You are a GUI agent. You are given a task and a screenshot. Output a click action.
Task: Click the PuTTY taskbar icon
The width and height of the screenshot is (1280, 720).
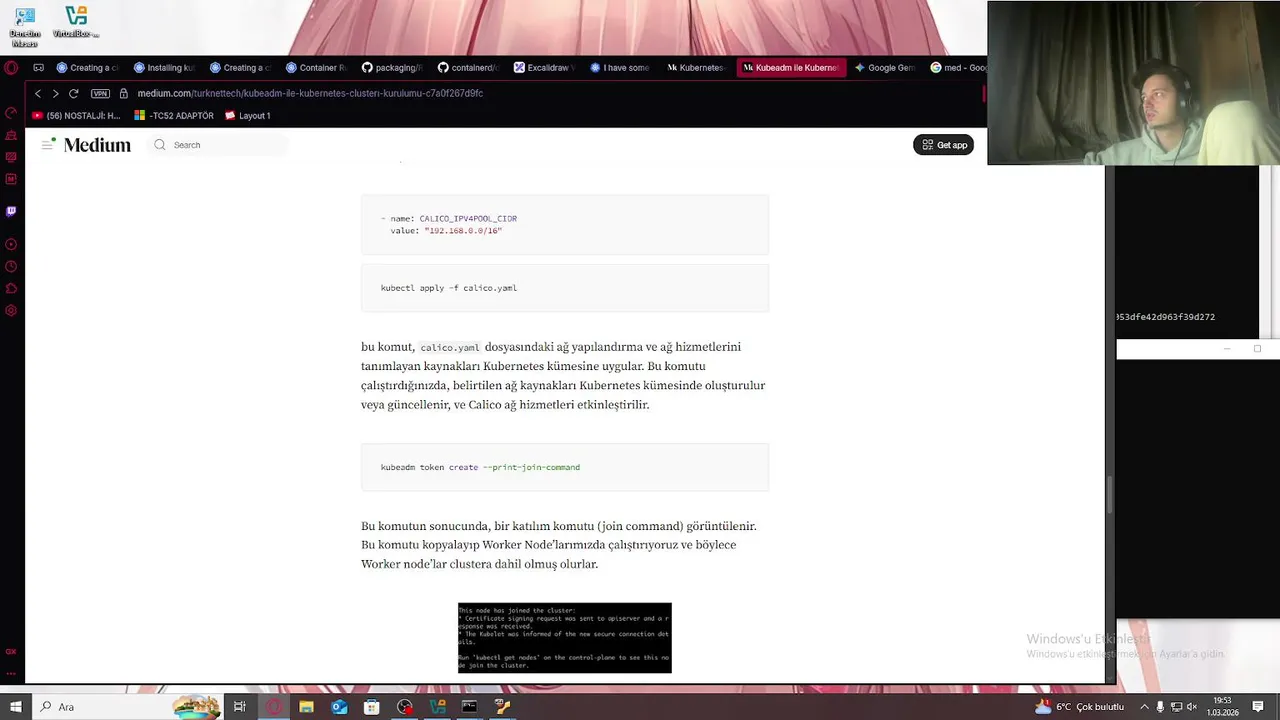503,707
